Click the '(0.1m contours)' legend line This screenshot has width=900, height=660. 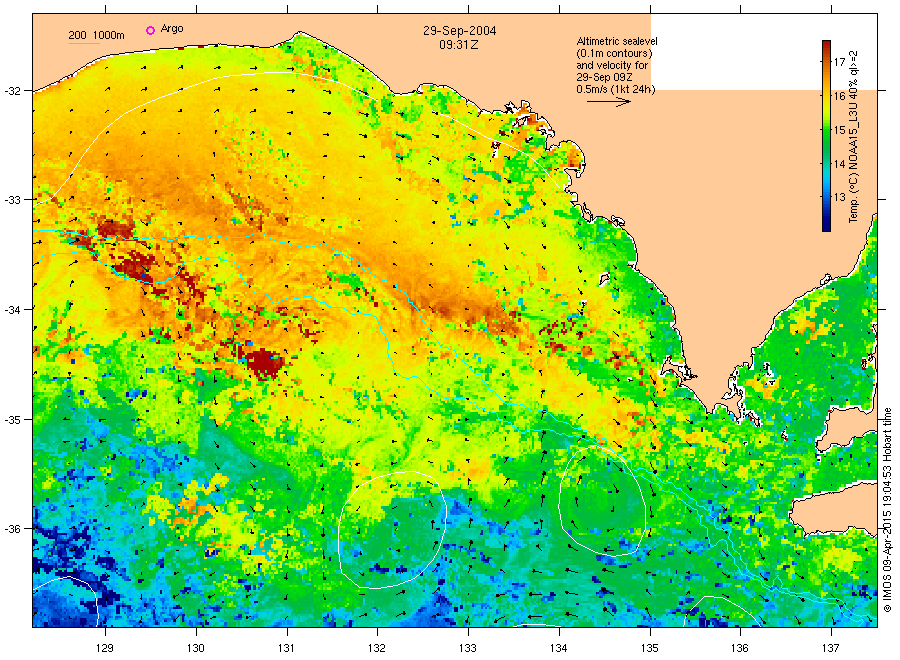(x=614, y=53)
